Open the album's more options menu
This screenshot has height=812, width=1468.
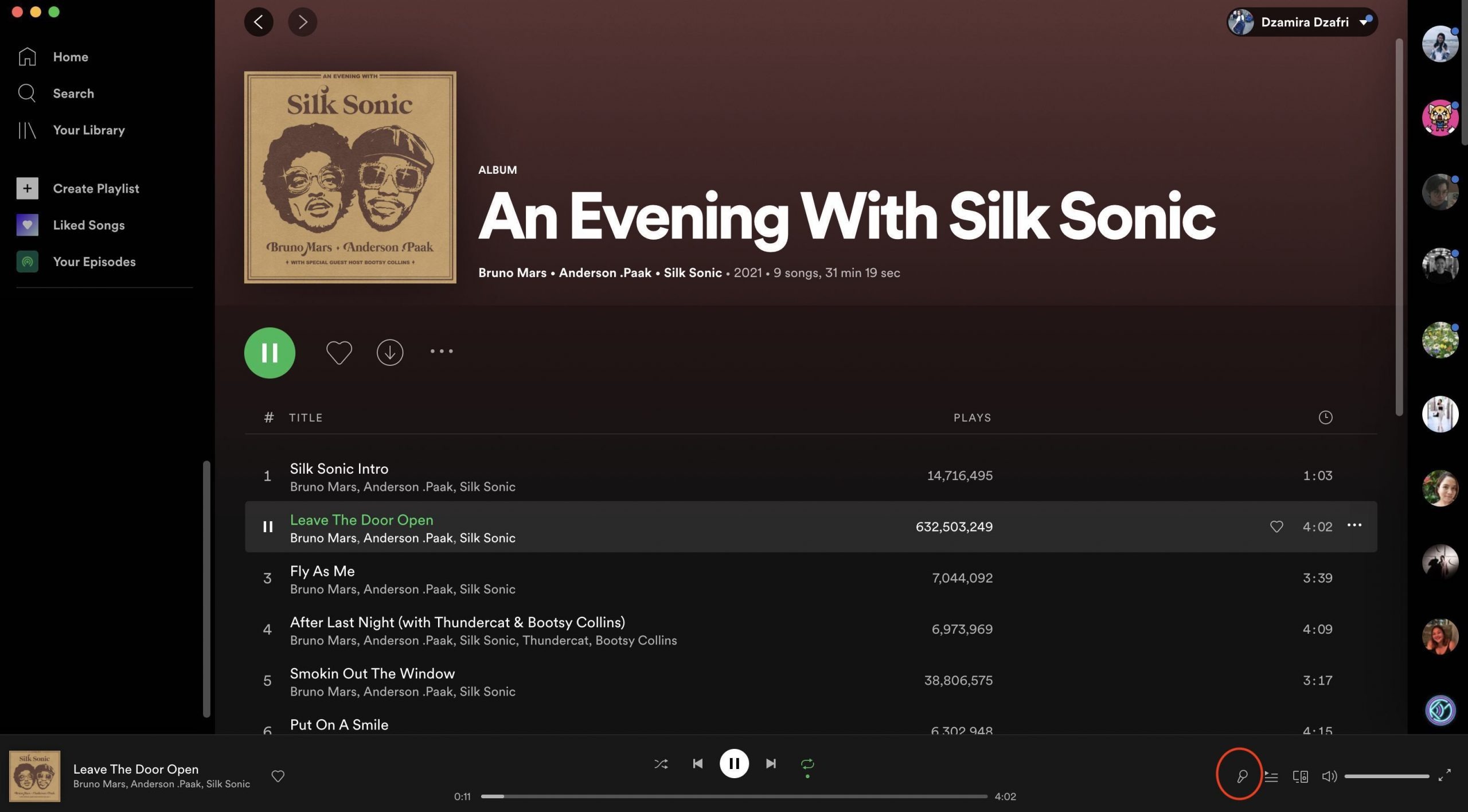[442, 351]
